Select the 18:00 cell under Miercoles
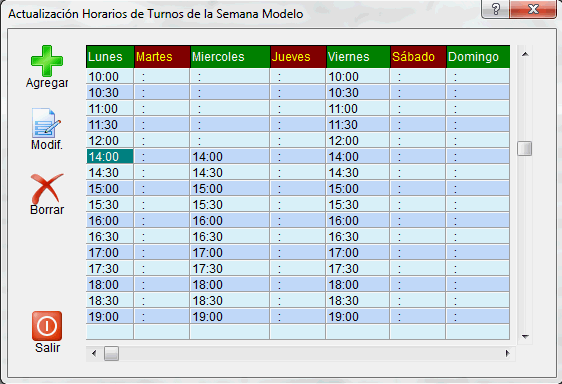Image resolution: width=562 pixels, height=384 pixels. pos(230,285)
